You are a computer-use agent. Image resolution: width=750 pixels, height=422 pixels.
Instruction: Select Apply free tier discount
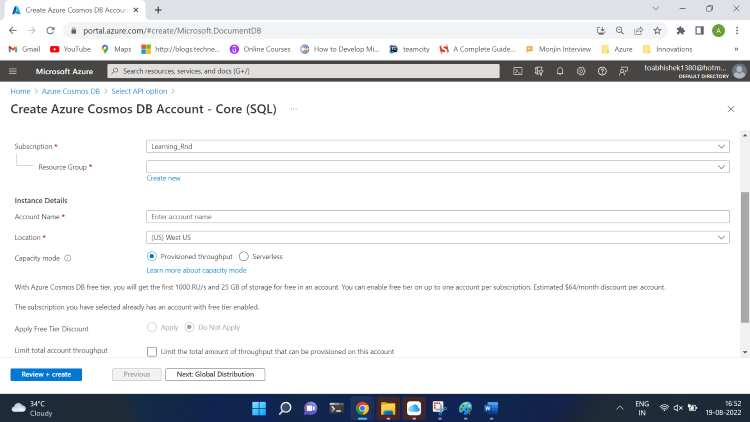pos(152,327)
